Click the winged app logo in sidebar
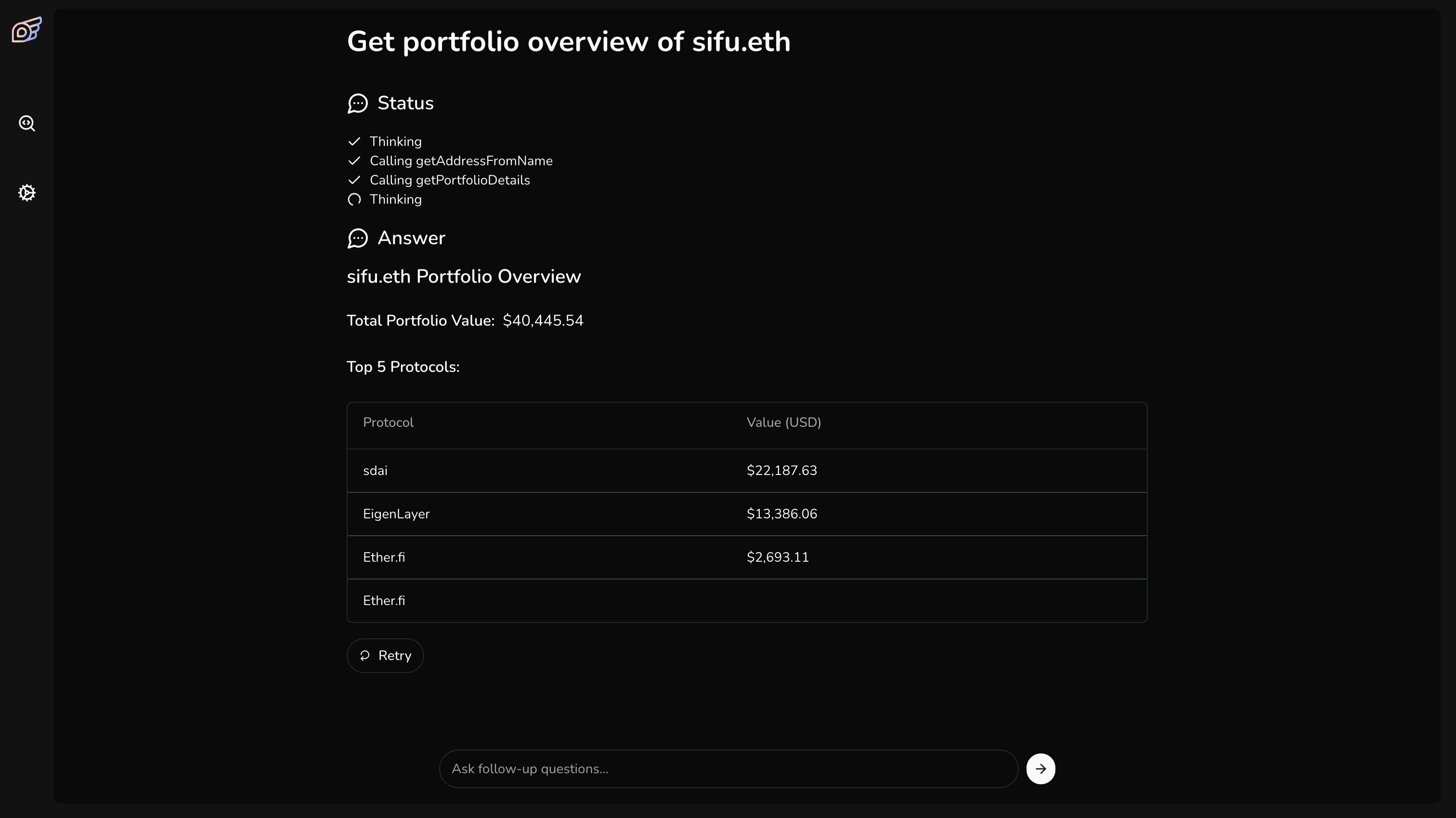The height and width of the screenshot is (818, 1456). tap(26, 29)
